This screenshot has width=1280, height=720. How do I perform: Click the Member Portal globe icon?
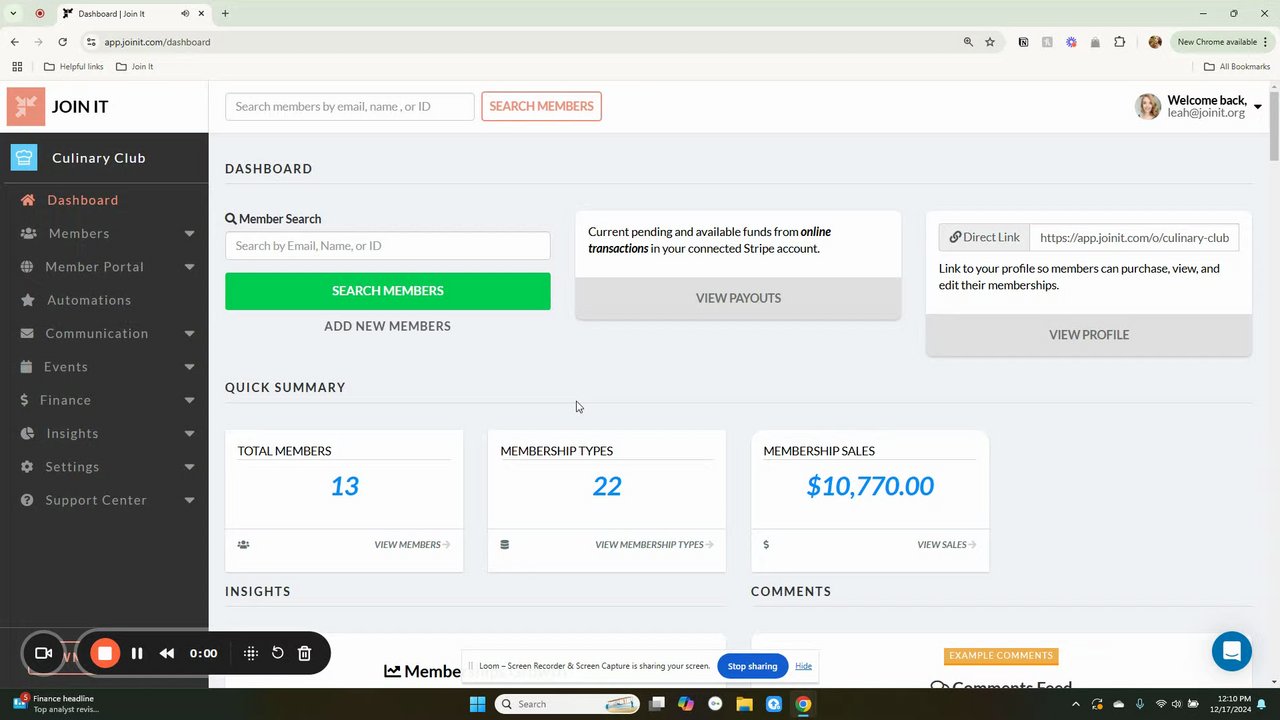[x=27, y=267]
